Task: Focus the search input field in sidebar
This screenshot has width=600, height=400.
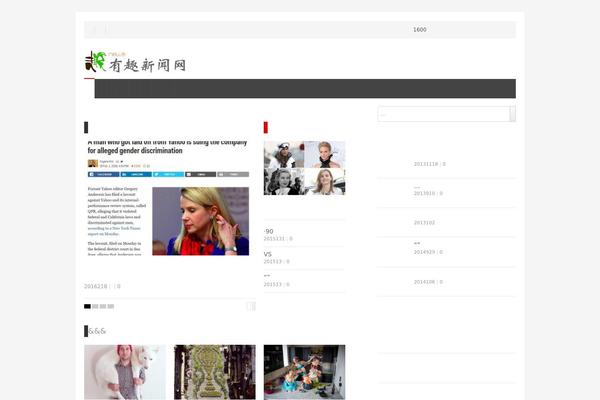Action: (443, 114)
